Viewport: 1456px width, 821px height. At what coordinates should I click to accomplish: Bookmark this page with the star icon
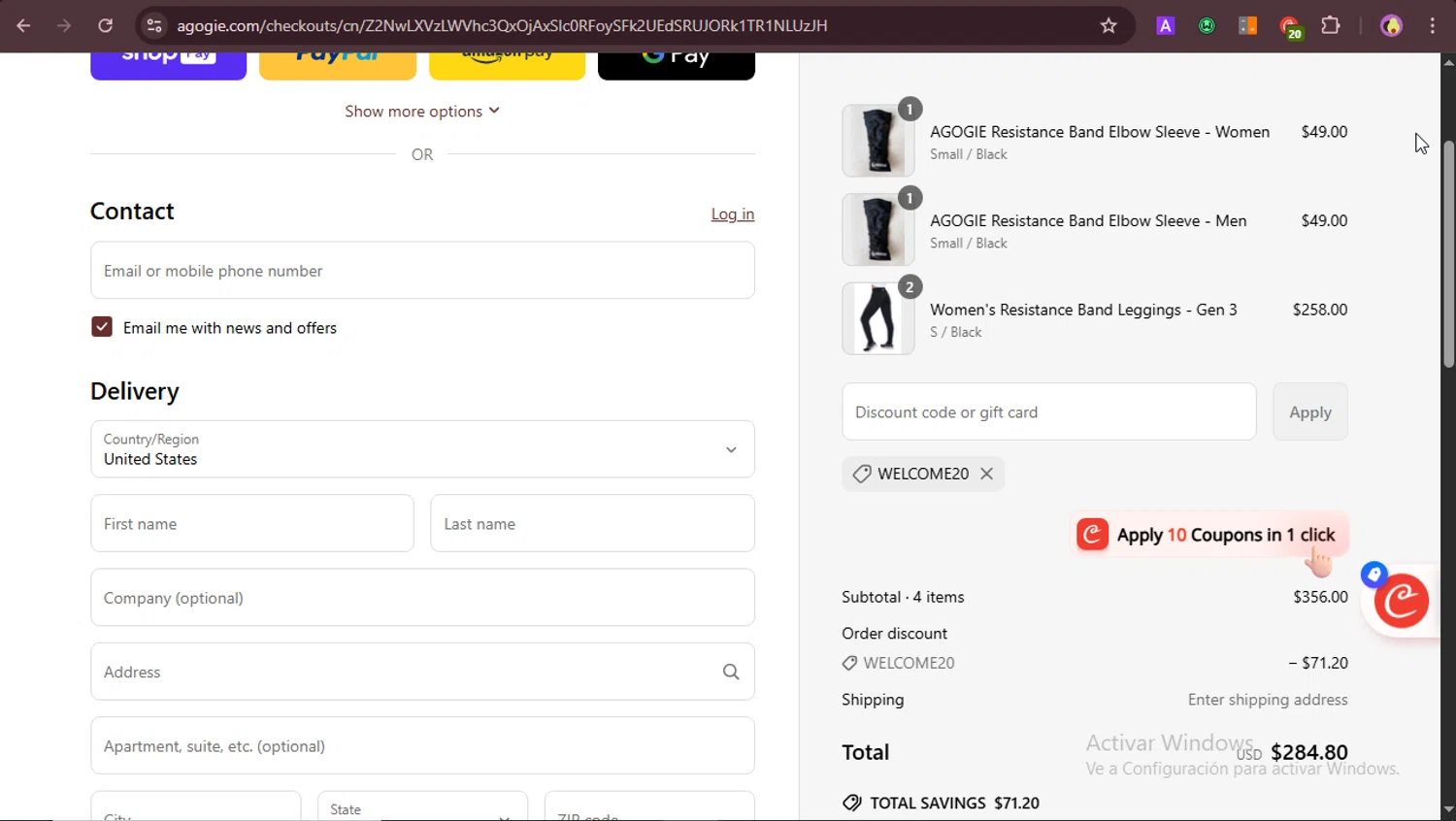point(1109,25)
